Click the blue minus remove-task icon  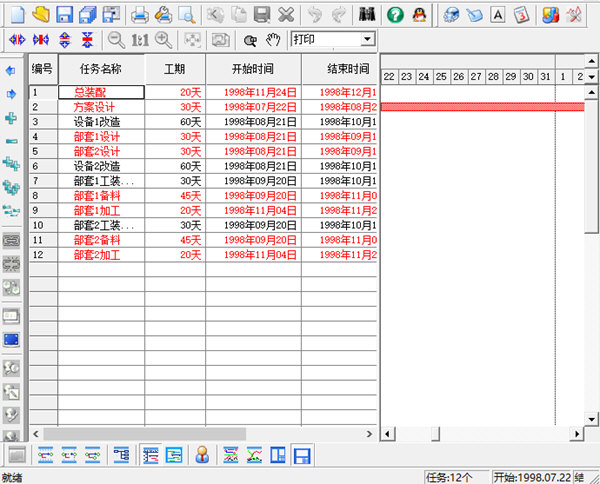(x=12, y=142)
